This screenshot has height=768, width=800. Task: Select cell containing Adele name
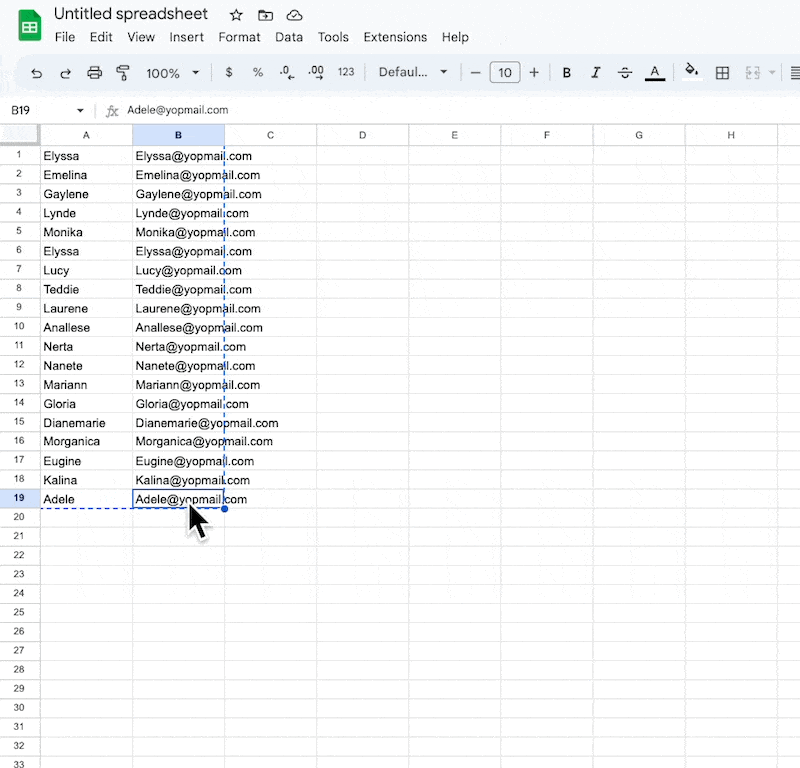[x=86, y=499]
